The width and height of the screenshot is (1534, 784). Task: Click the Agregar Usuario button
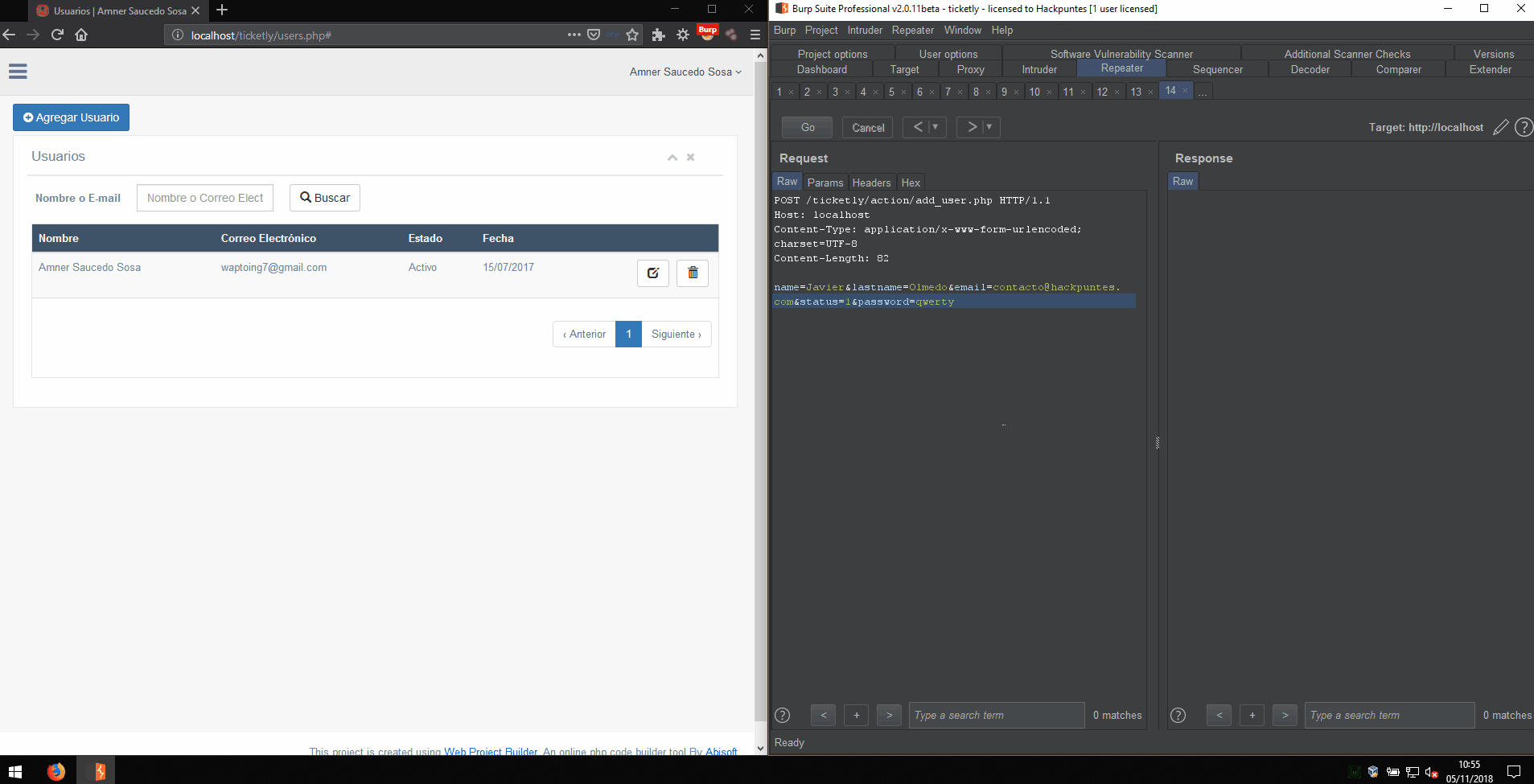coord(71,117)
